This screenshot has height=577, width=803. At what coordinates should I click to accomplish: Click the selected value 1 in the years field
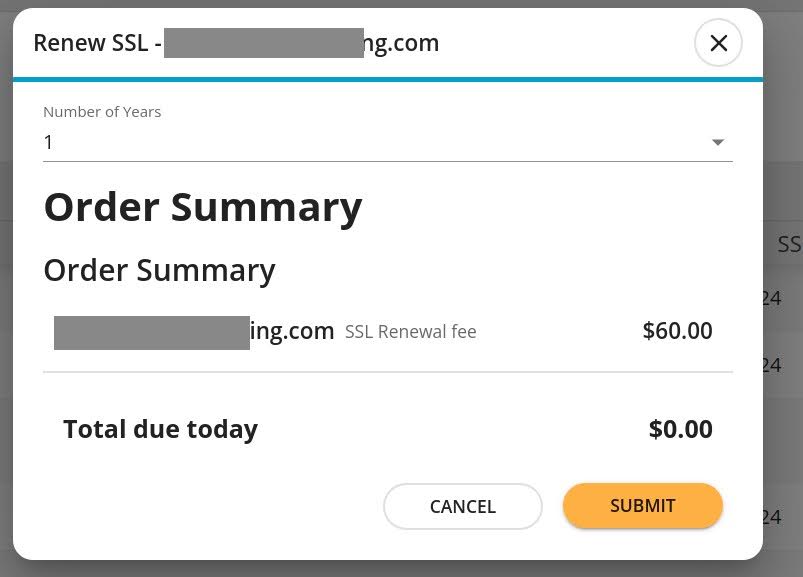[48, 142]
